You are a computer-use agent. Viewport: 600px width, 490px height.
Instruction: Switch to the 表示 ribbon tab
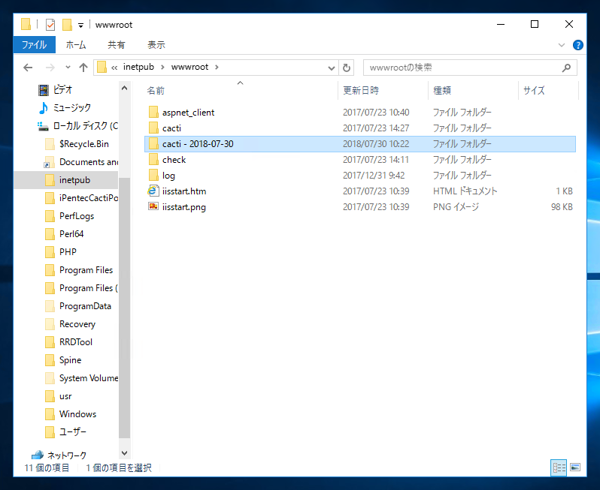coord(156,45)
